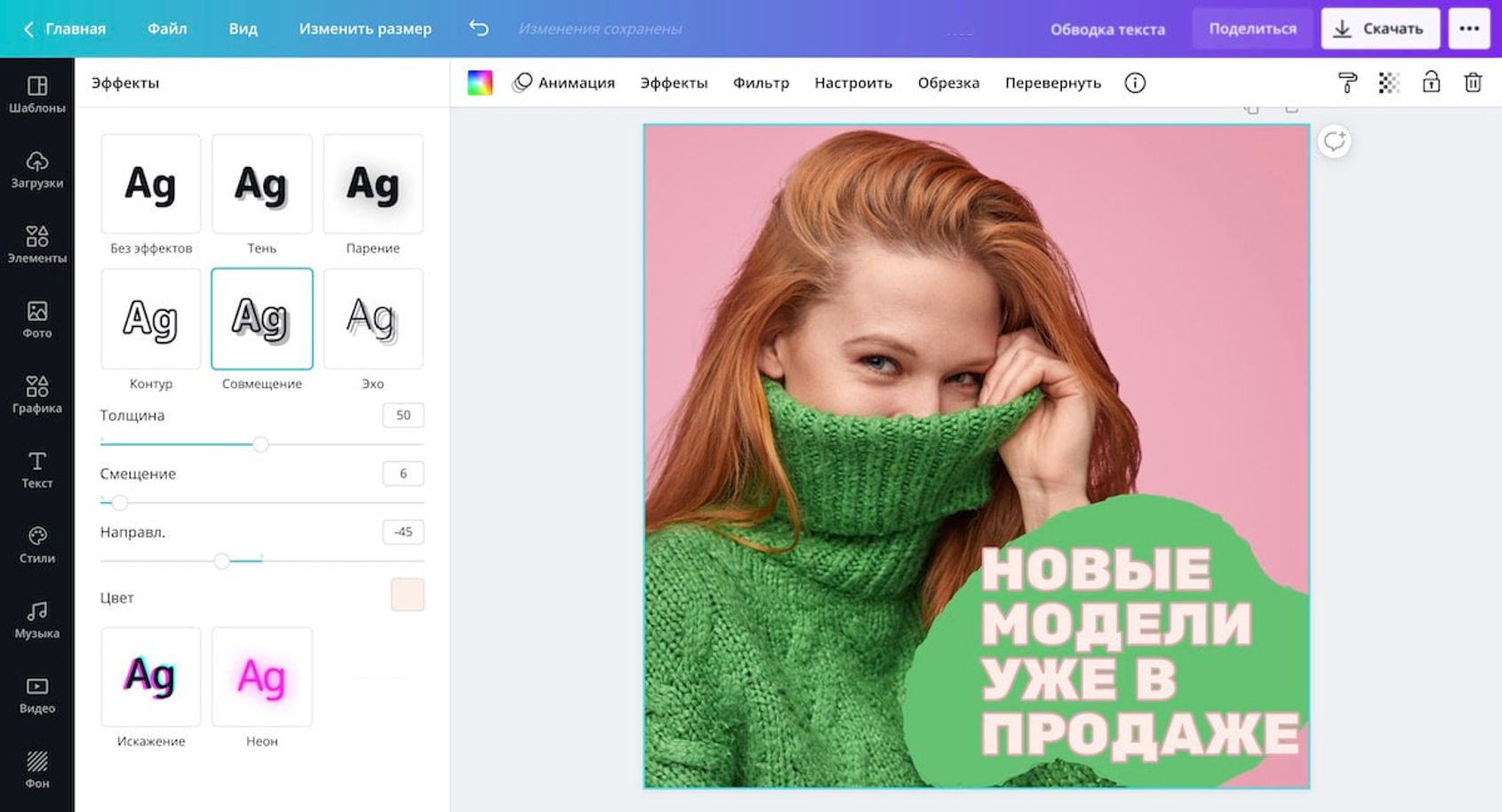Click the lock icon in toolbar
Viewport: 1502px width, 812px height.
1431,83
